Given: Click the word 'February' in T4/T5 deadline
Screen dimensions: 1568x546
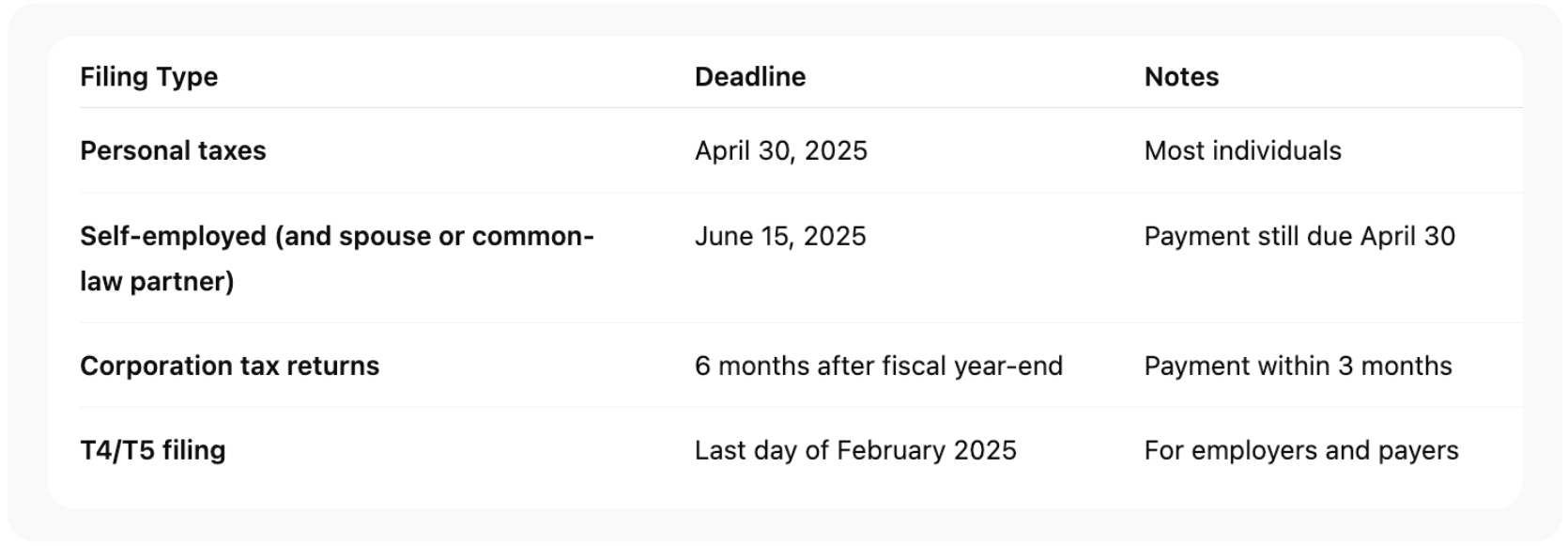Looking at the screenshot, I should click(891, 450).
